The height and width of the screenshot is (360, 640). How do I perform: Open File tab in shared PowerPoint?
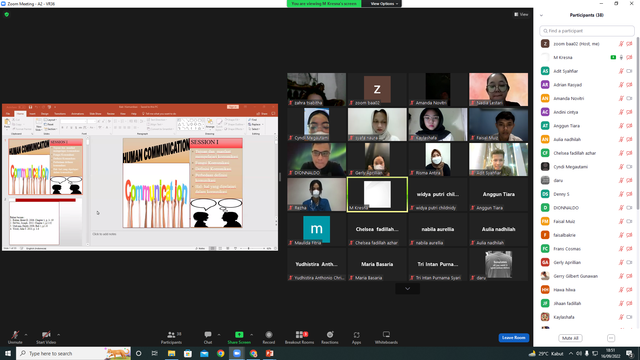pyautogui.click(x=8, y=114)
